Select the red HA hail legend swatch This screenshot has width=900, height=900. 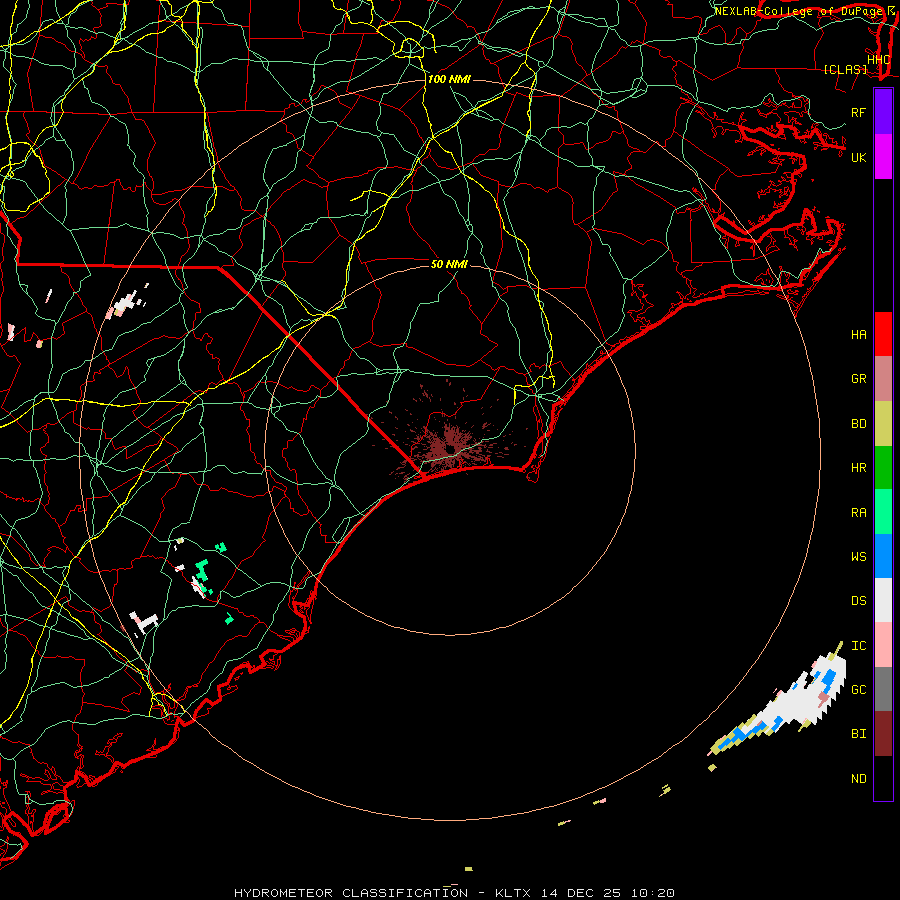click(x=883, y=334)
